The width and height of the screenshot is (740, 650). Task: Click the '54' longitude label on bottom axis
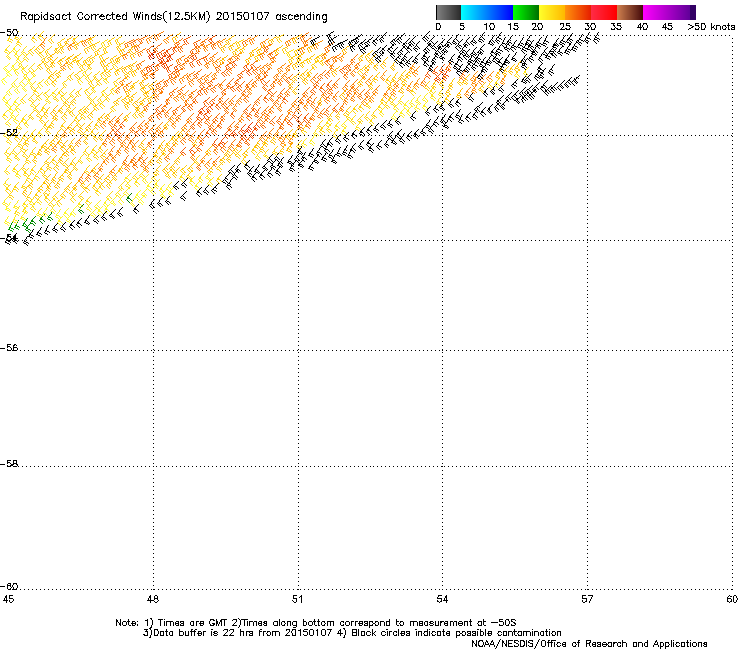(x=442, y=599)
